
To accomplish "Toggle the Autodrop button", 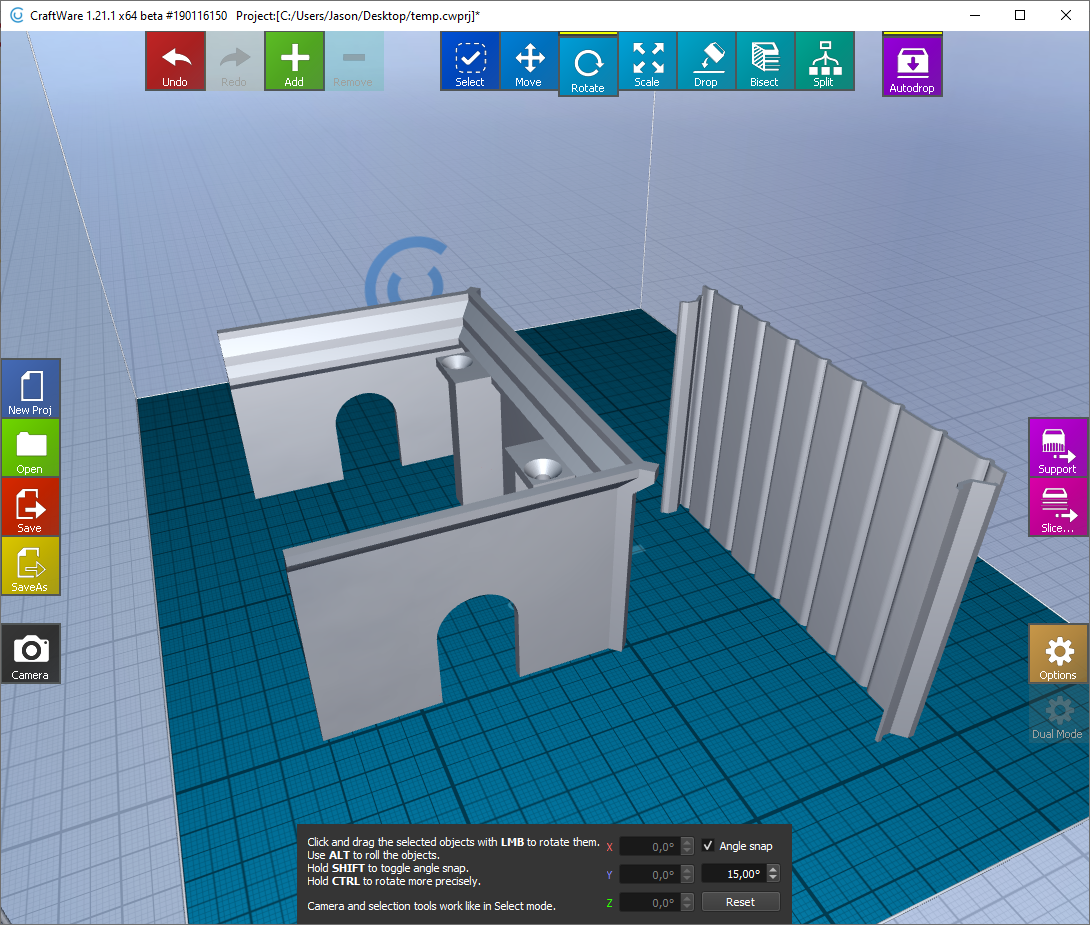I will pyautogui.click(x=912, y=65).
